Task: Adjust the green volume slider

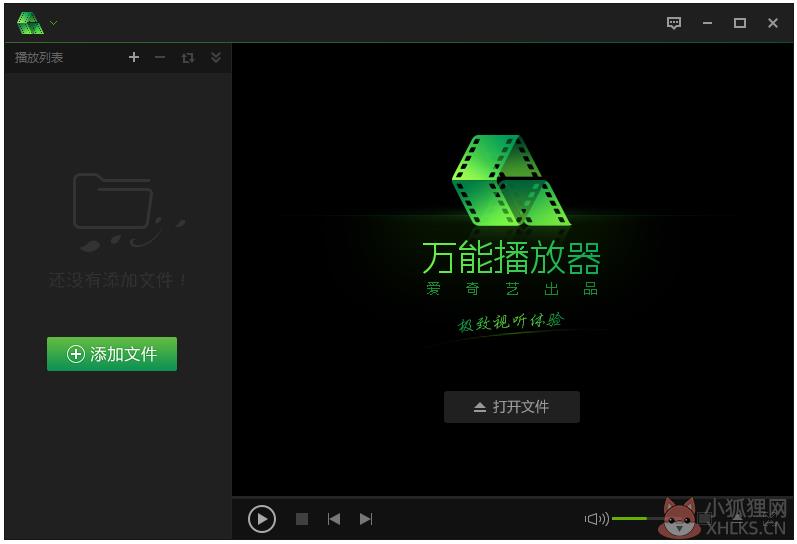Action: (635, 519)
